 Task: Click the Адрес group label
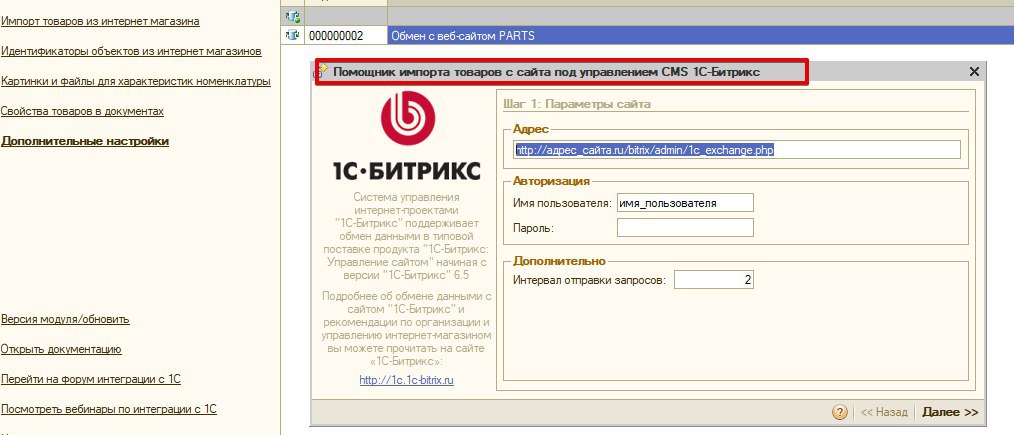pos(530,129)
